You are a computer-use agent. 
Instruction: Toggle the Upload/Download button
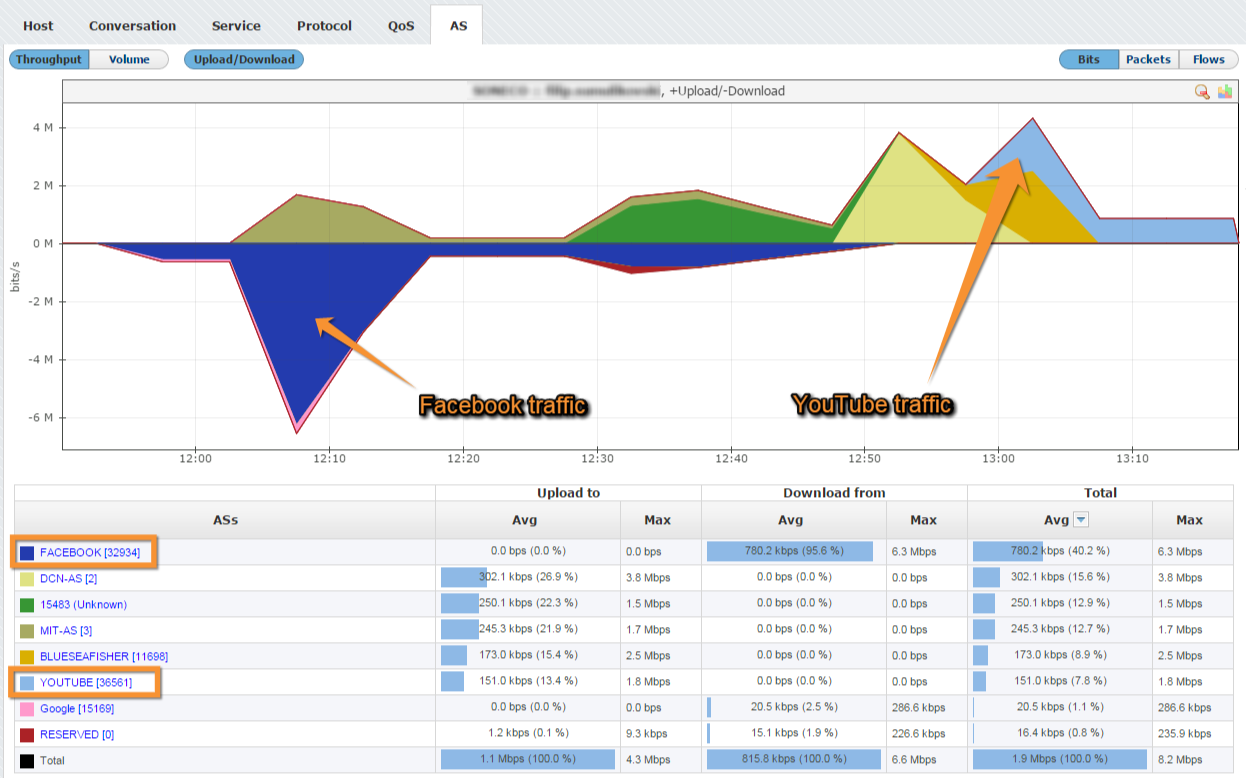244,60
